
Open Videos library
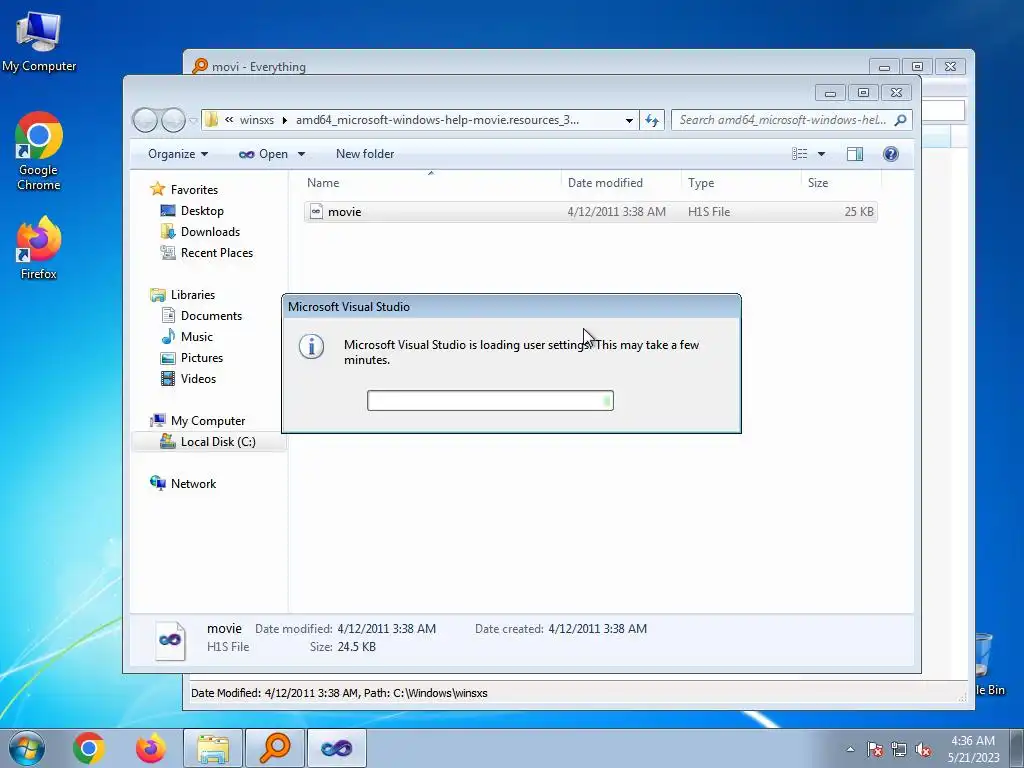click(198, 378)
